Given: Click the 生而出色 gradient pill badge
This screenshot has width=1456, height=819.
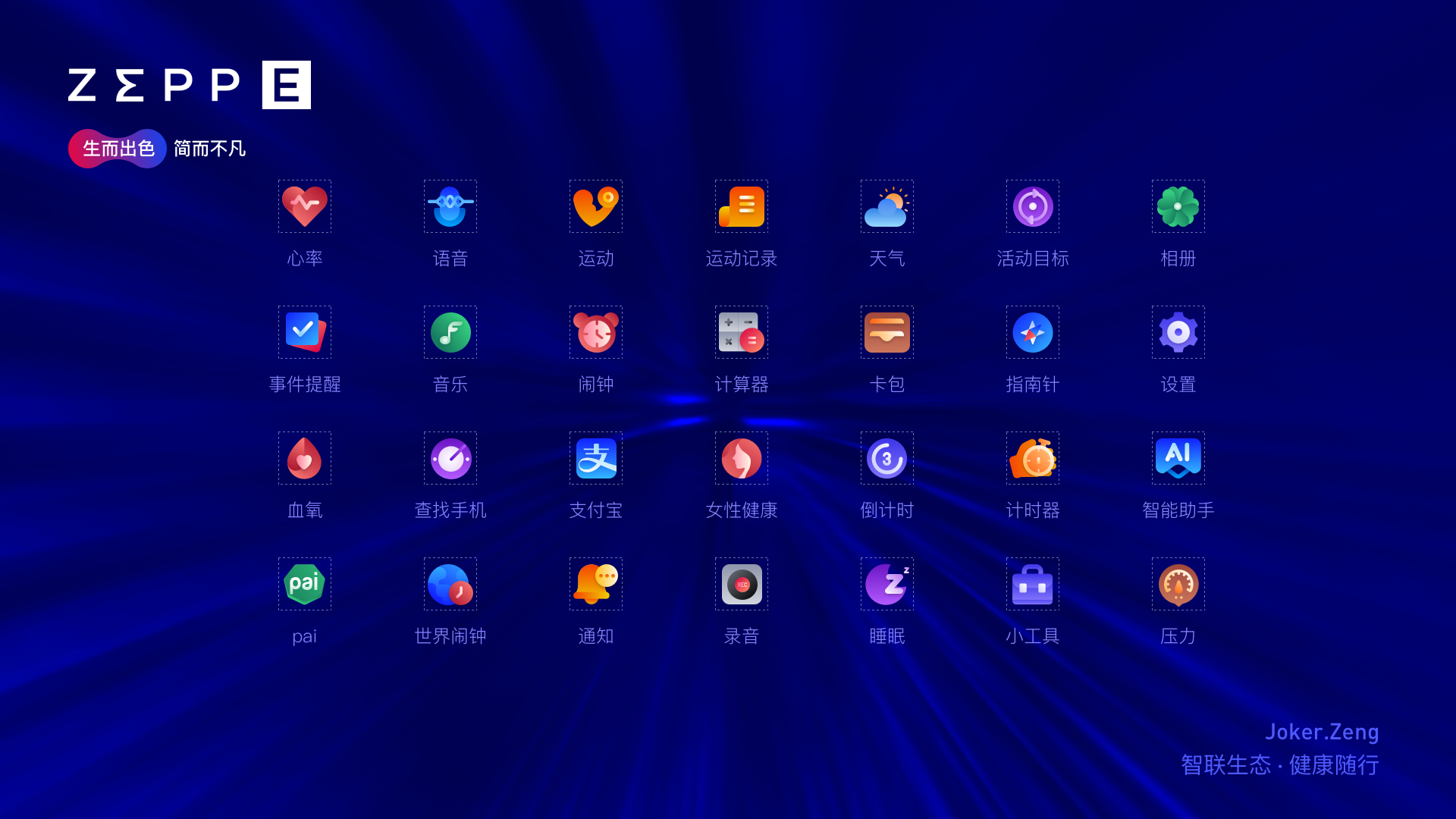Looking at the screenshot, I should point(118,149).
